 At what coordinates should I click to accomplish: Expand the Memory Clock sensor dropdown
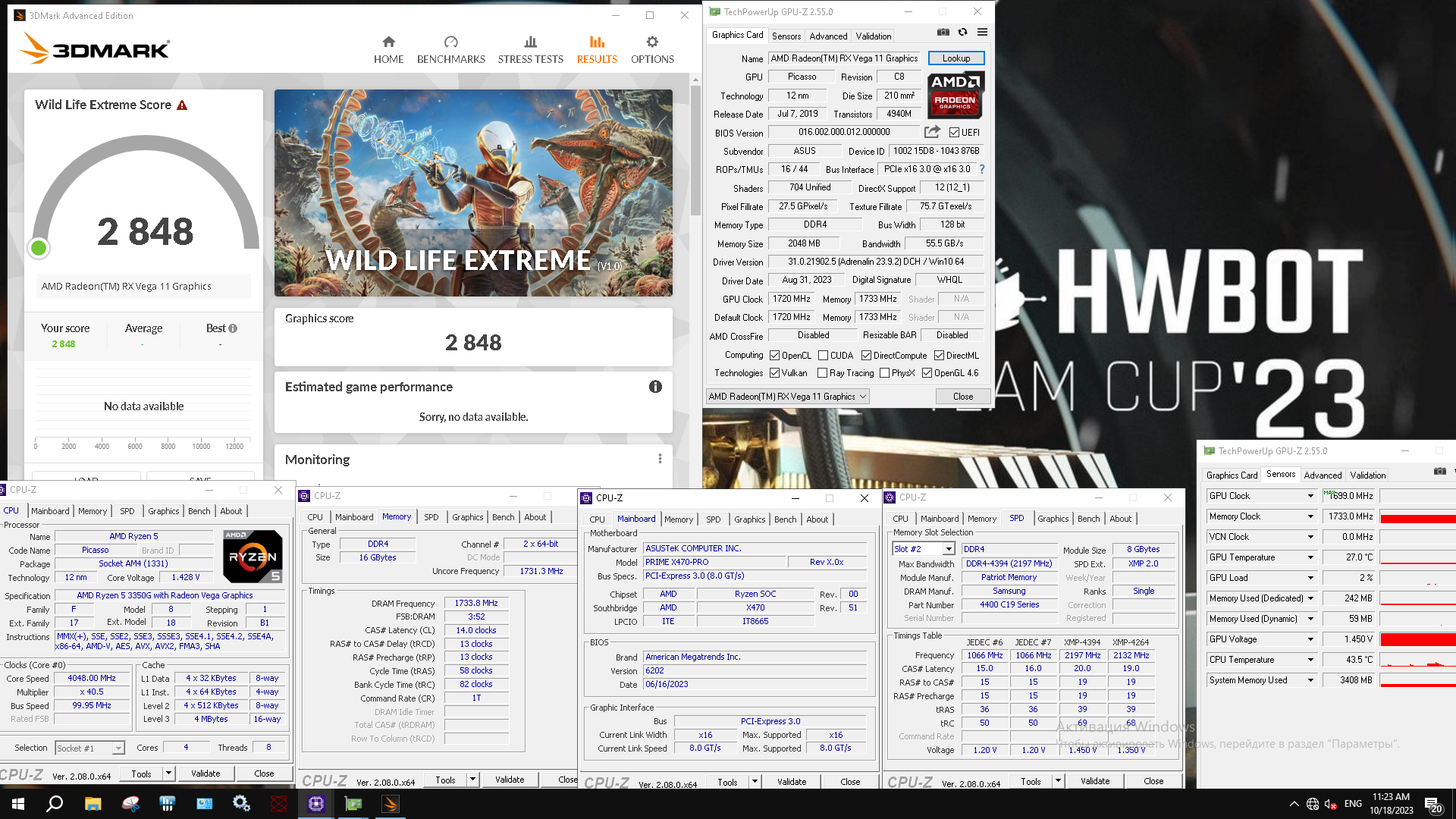1310,516
